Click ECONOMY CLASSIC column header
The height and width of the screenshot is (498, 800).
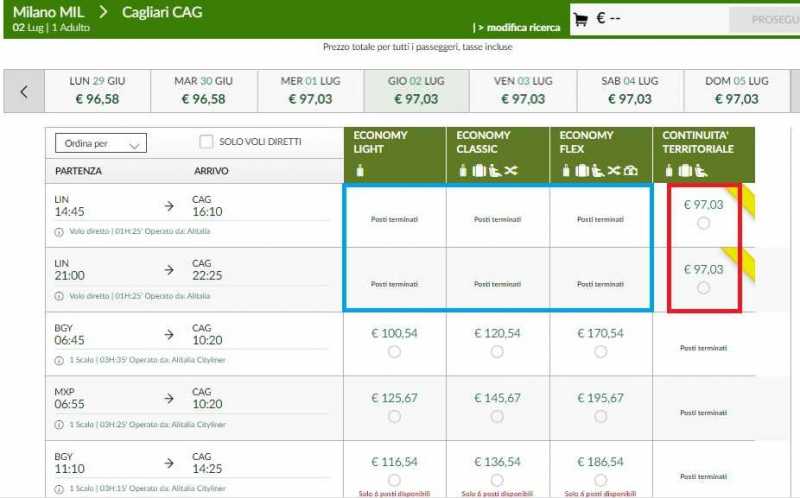pyautogui.click(x=497, y=155)
